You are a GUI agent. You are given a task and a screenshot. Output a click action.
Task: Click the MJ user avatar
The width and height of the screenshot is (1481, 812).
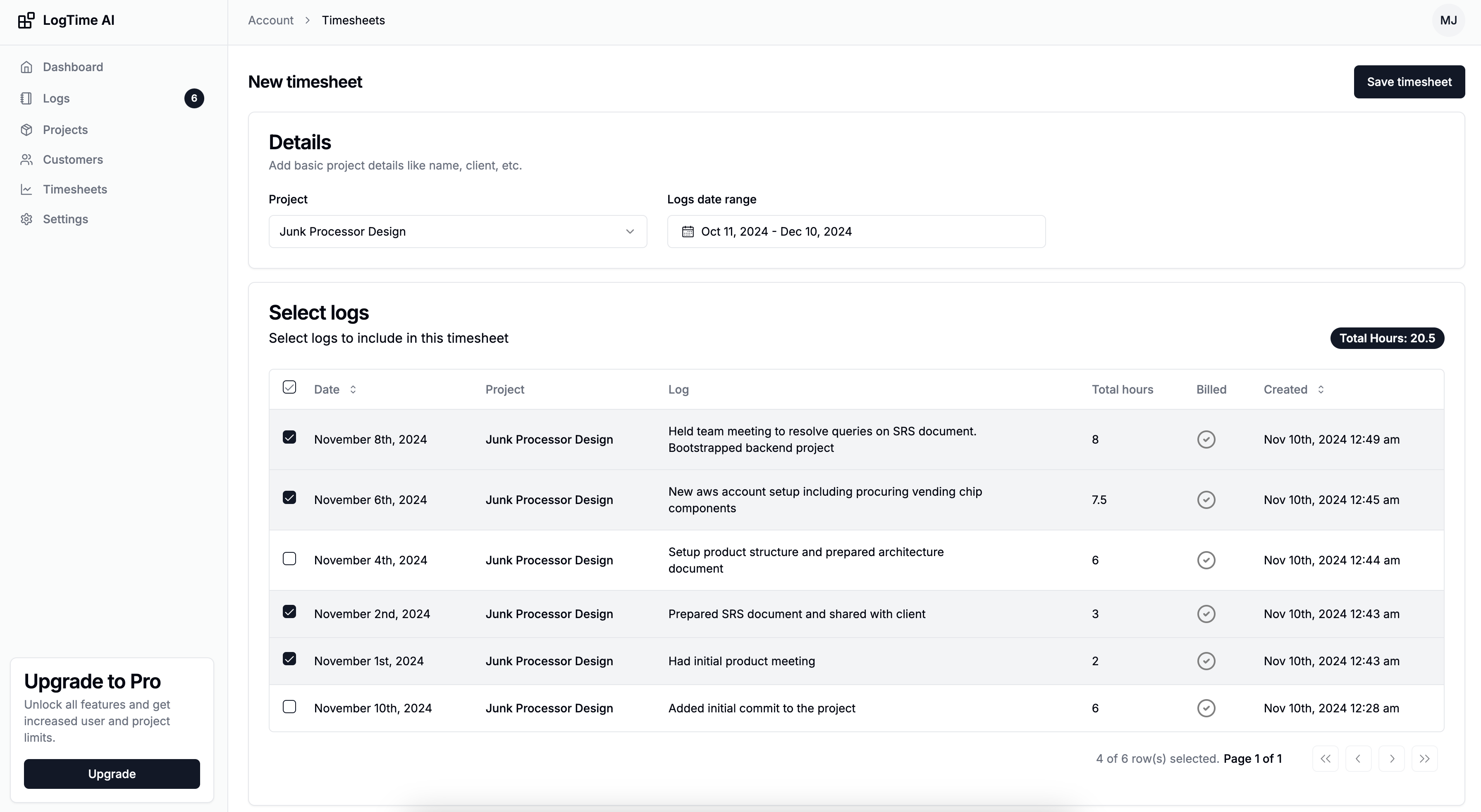click(x=1450, y=20)
